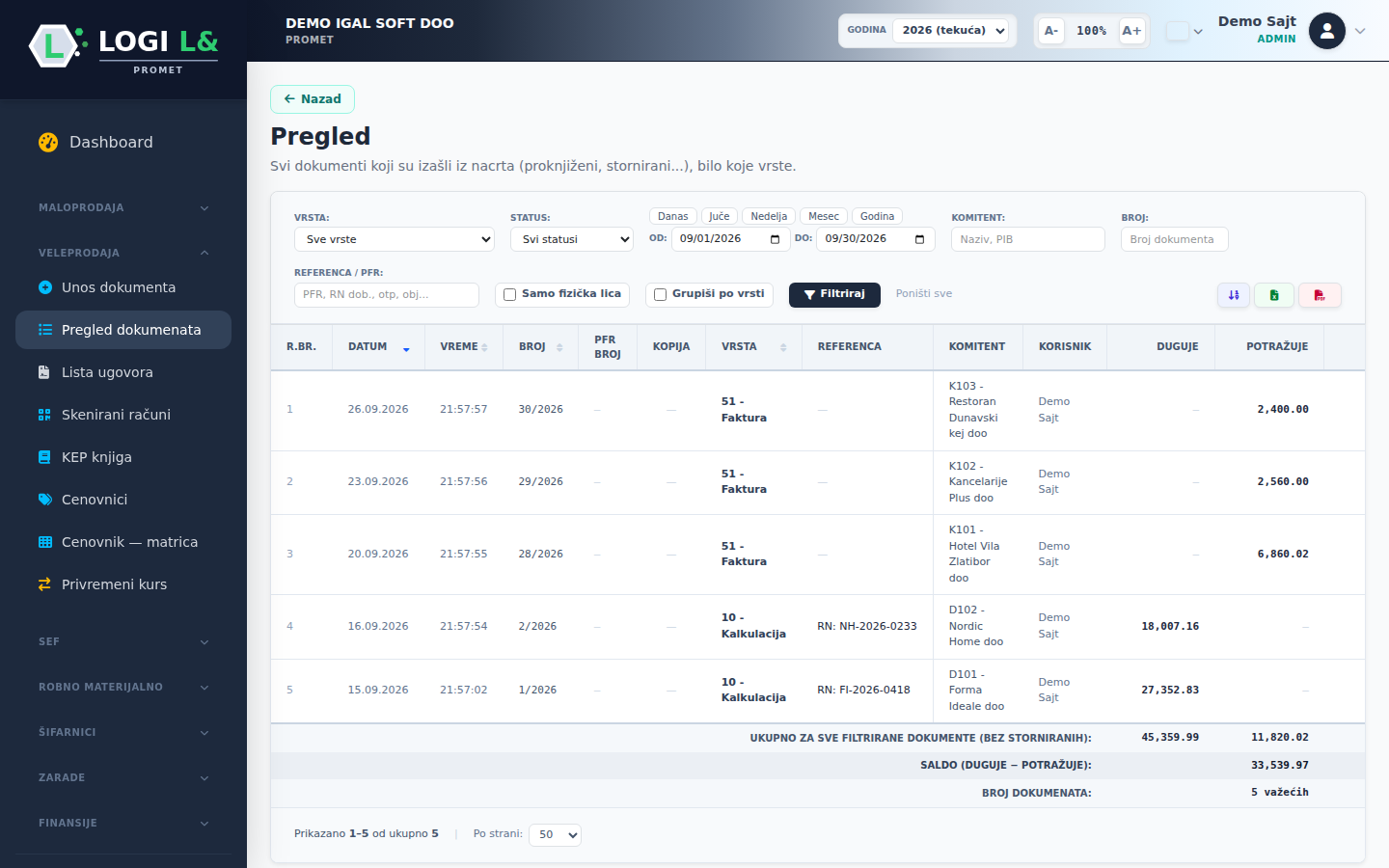The image size is (1389, 868).
Task: Export the list to PDF
Action: point(1320,295)
